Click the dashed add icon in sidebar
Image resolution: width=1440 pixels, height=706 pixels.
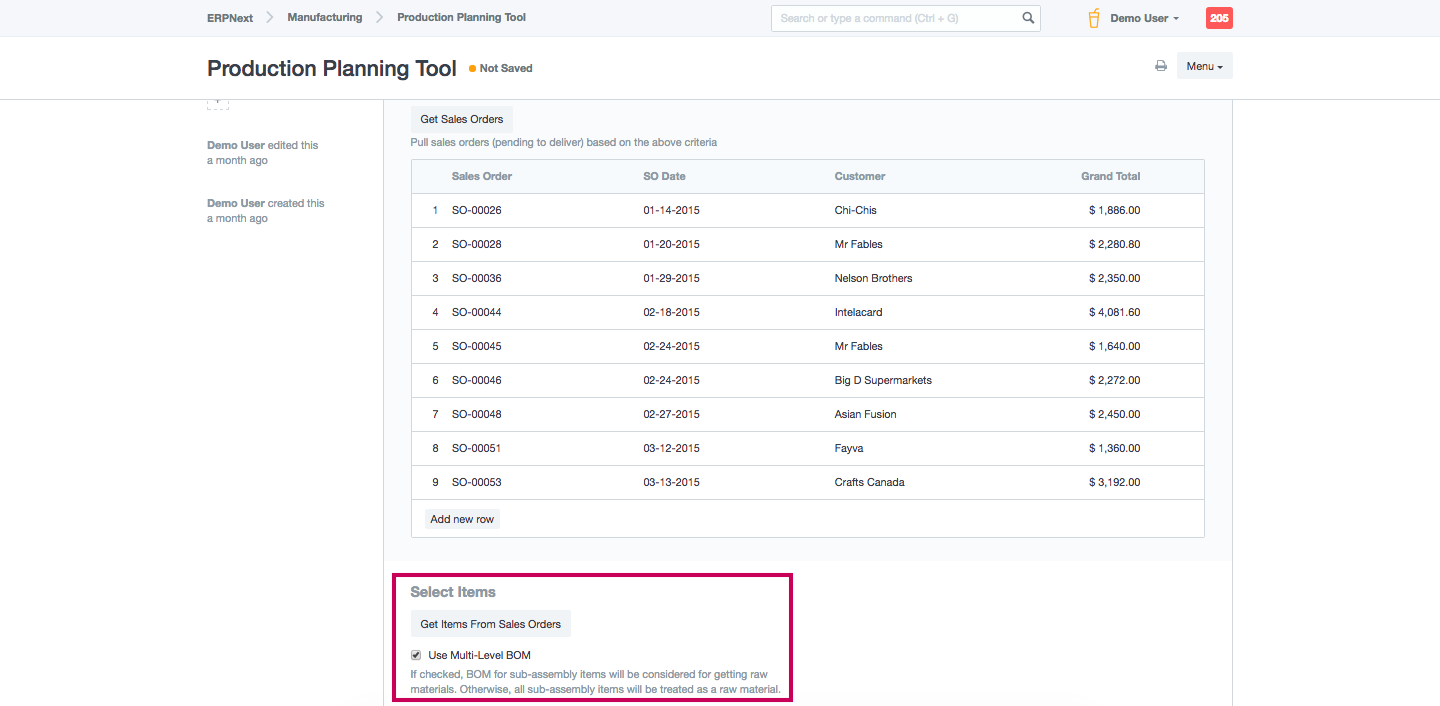click(217, 103)
